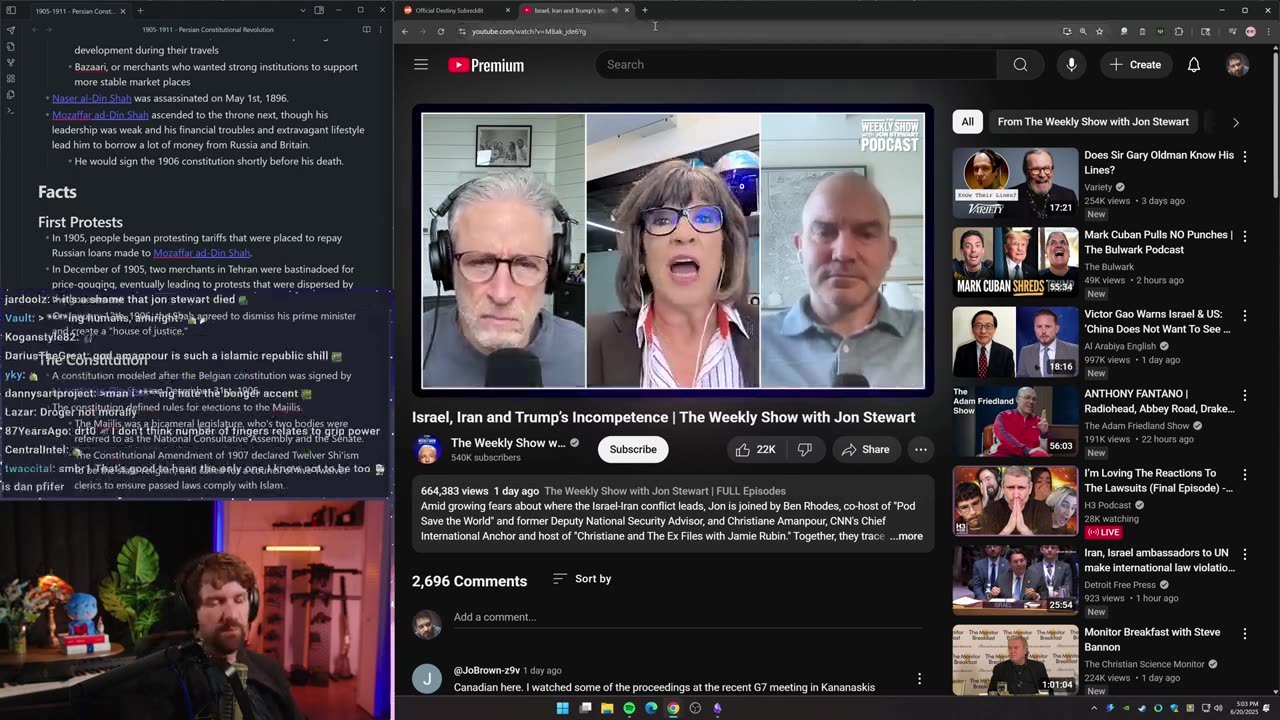This screenshot has height=720, width=1280.
Task: Open the comments 'Sort by' dropdown
Action: coord(582,579)
